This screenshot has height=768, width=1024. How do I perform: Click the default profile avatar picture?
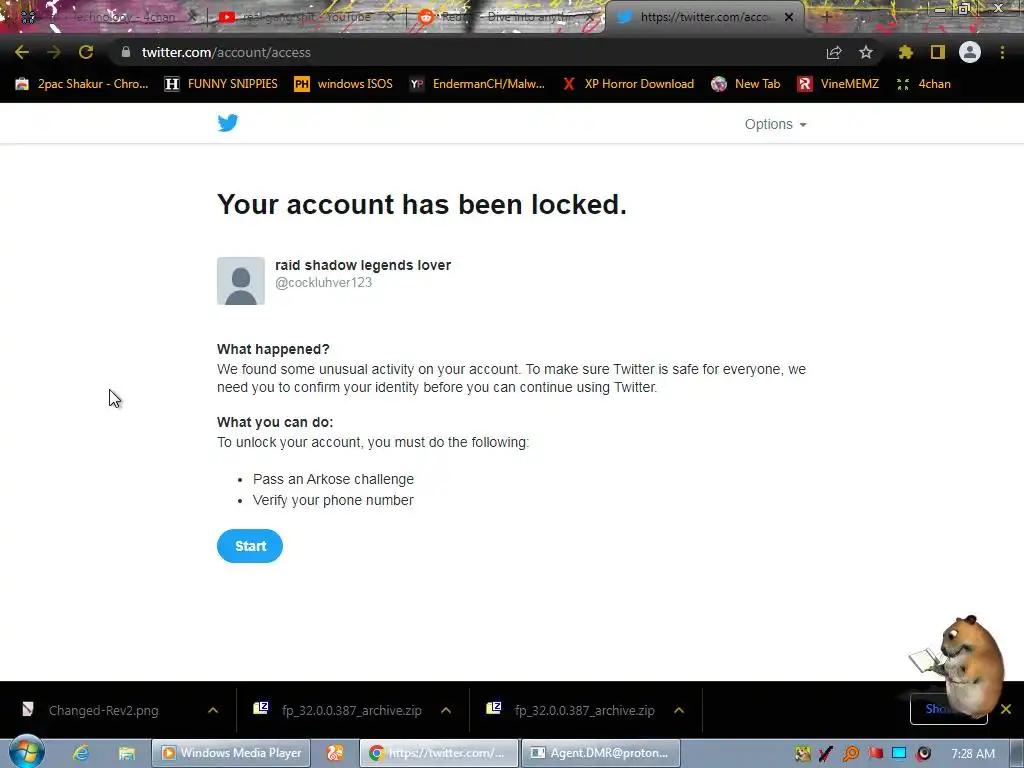[x=241, y=281]
